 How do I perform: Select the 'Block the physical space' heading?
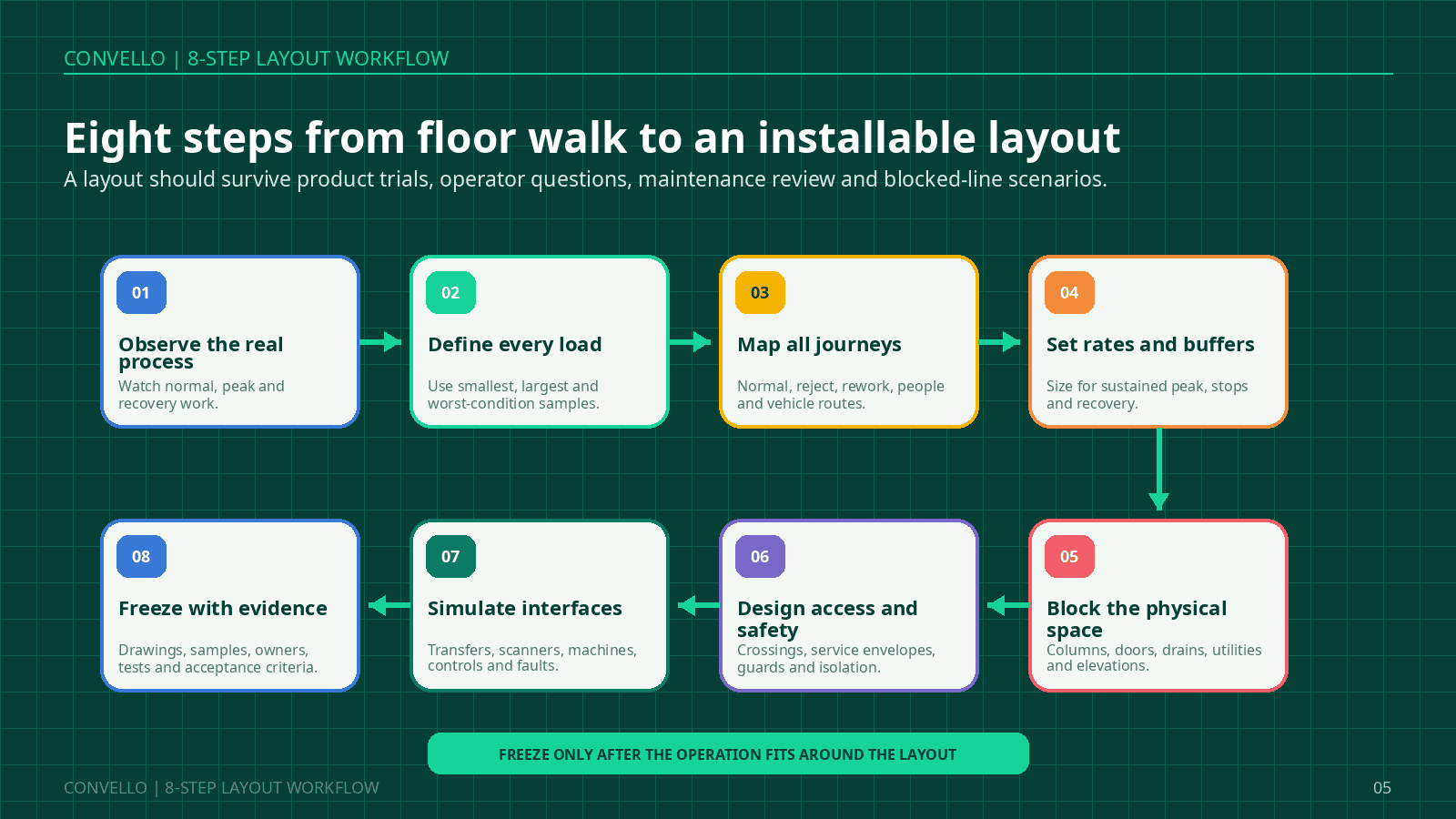1137,619
